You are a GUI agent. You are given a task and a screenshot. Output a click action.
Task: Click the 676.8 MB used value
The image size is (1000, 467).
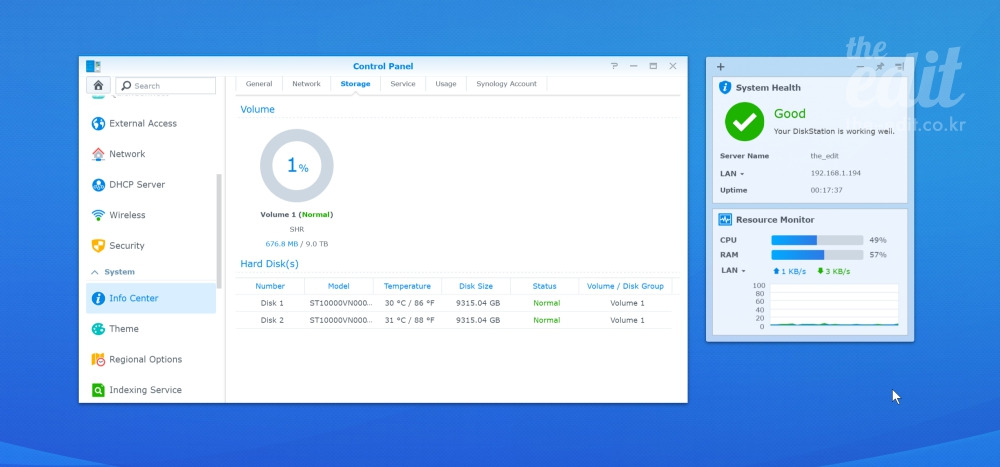282,244
